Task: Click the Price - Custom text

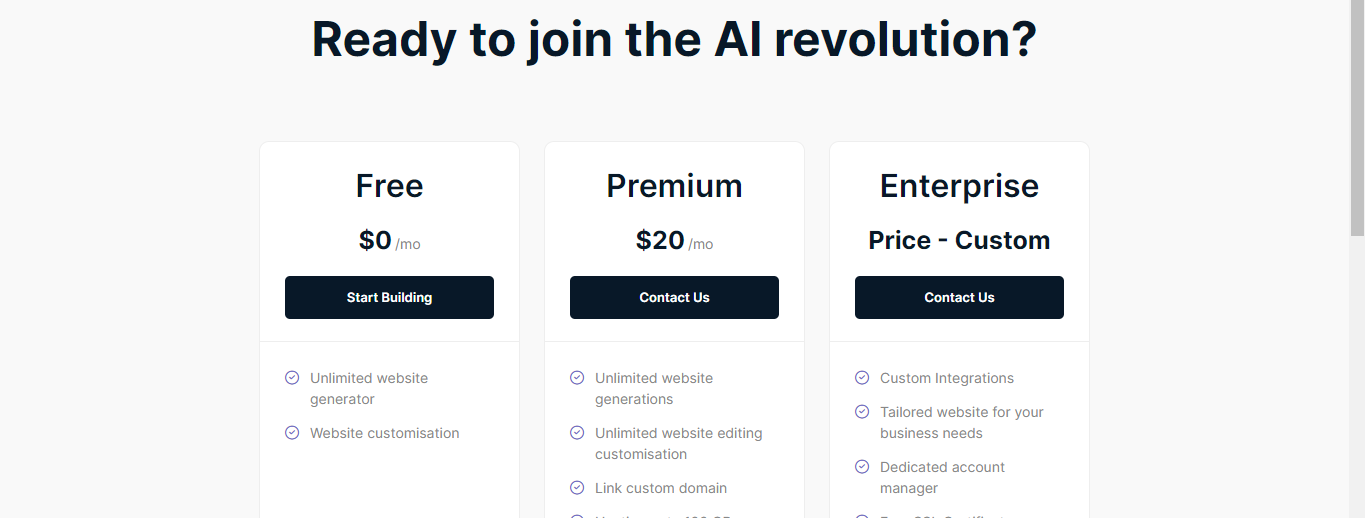Action: (x=959, y=241)
